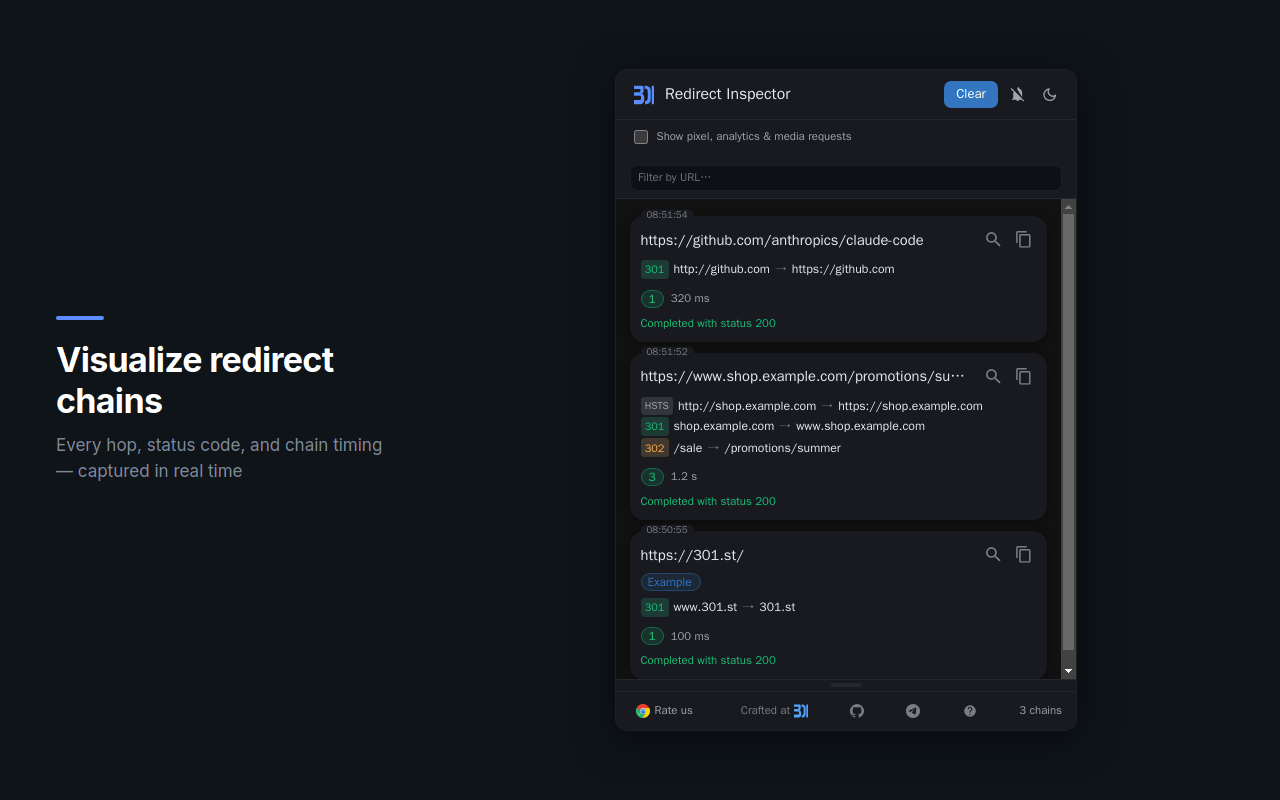
Task: Click Completed with status 200 under 301.st chain
Action: click(708, 661)
